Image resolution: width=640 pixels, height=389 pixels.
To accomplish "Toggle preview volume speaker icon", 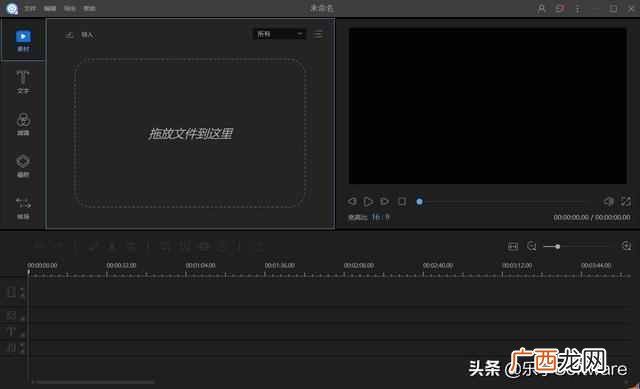I will 608,201.
